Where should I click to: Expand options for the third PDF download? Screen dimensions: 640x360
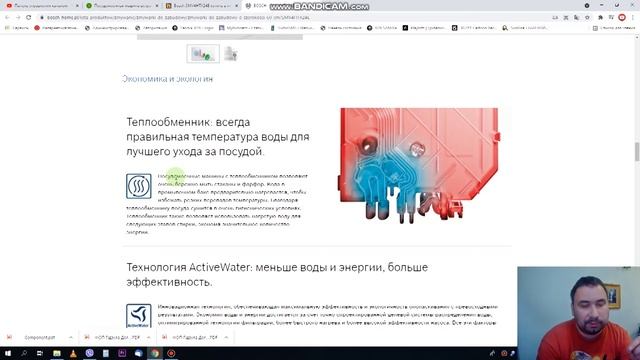(x=226, y=337)
